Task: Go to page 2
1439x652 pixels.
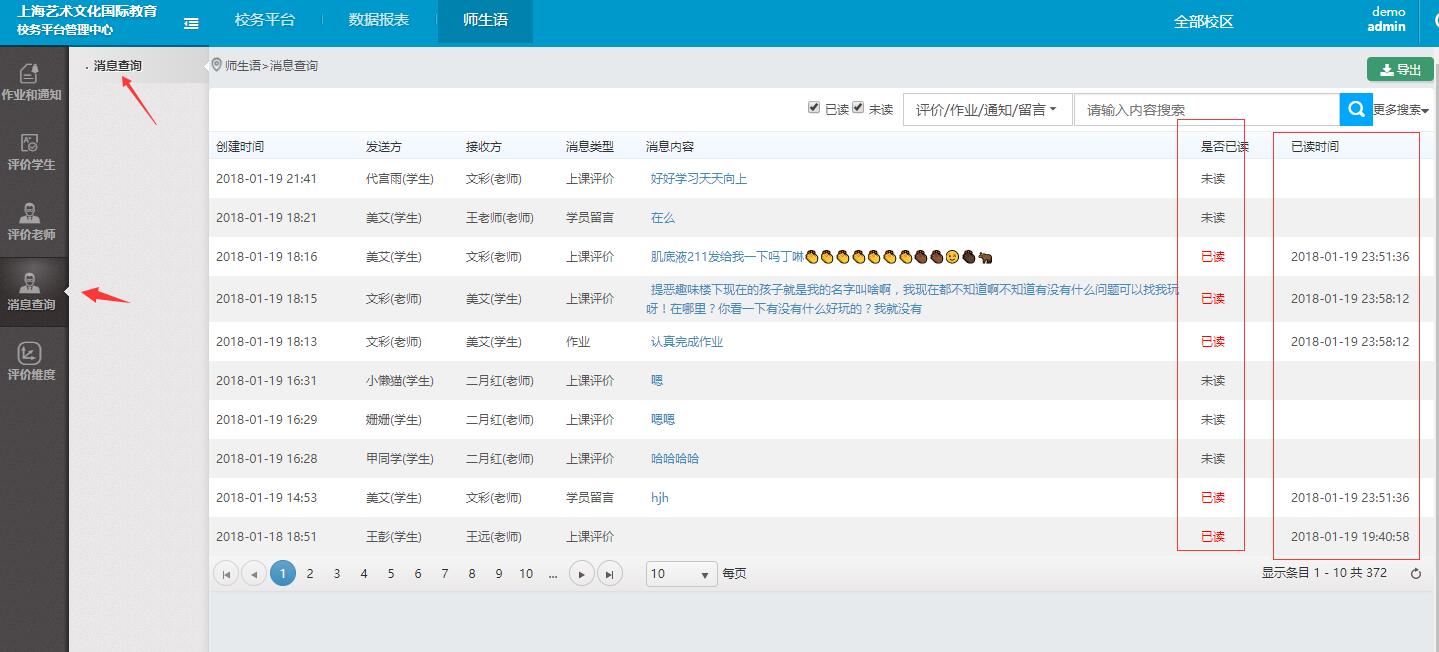Action: coord(310,574)
